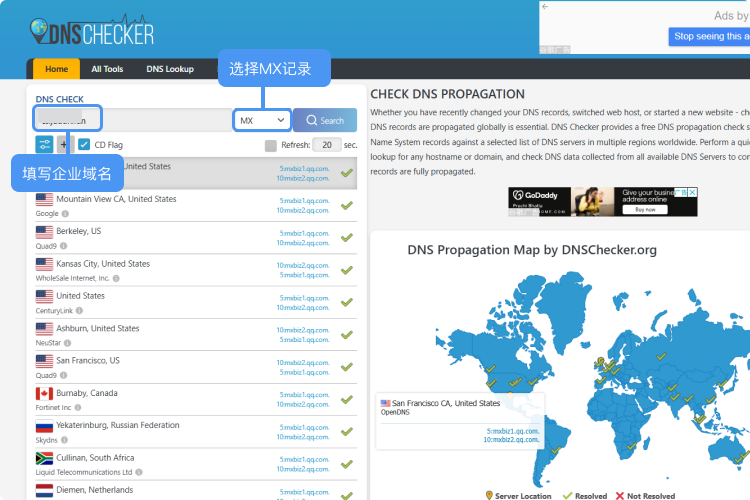
Task: Click MX result for Ashburn server
Action: [303, 334]
